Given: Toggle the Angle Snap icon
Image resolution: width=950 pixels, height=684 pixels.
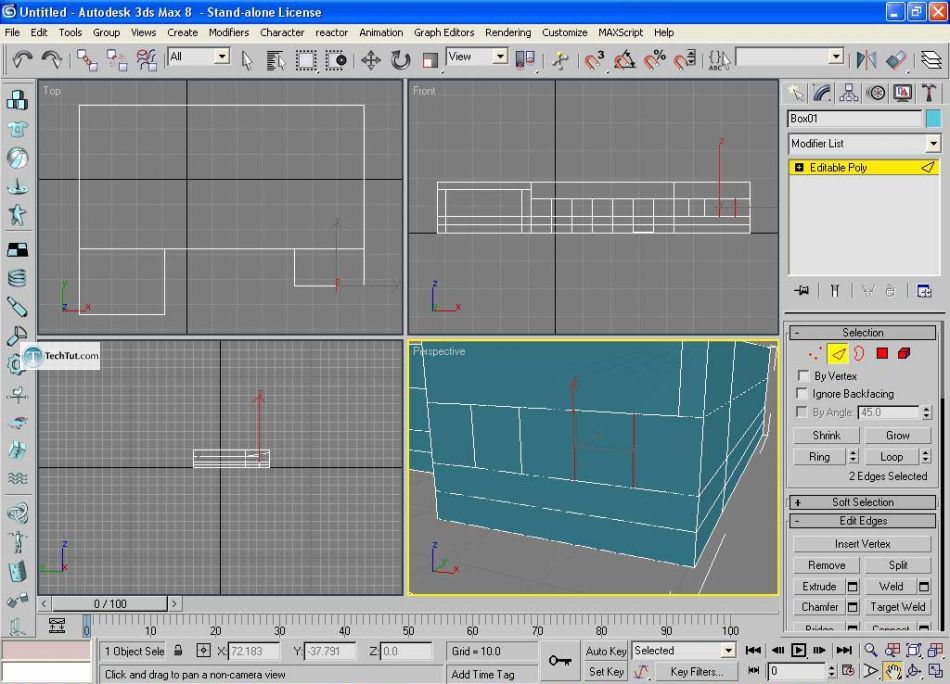Looking at the screenshot, I should tap(624, 60).
